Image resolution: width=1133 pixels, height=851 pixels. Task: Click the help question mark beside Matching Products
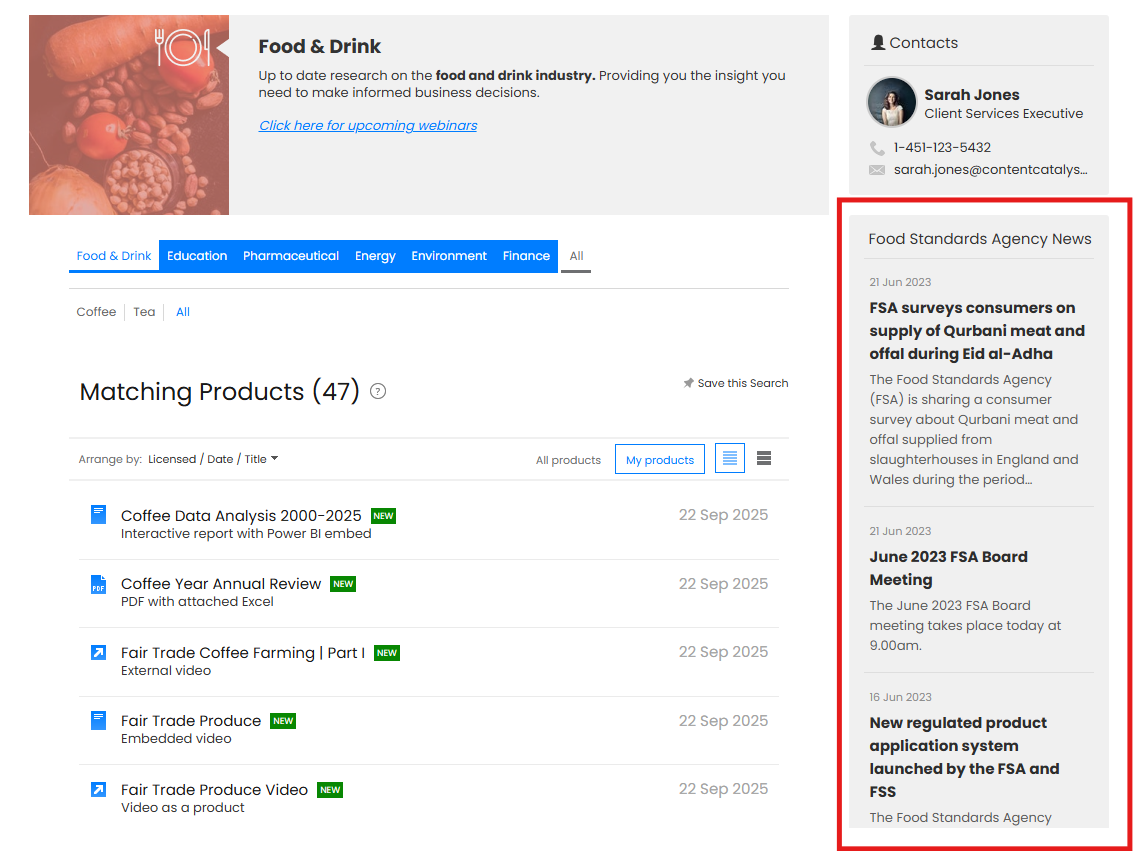(x=378, y=392)
